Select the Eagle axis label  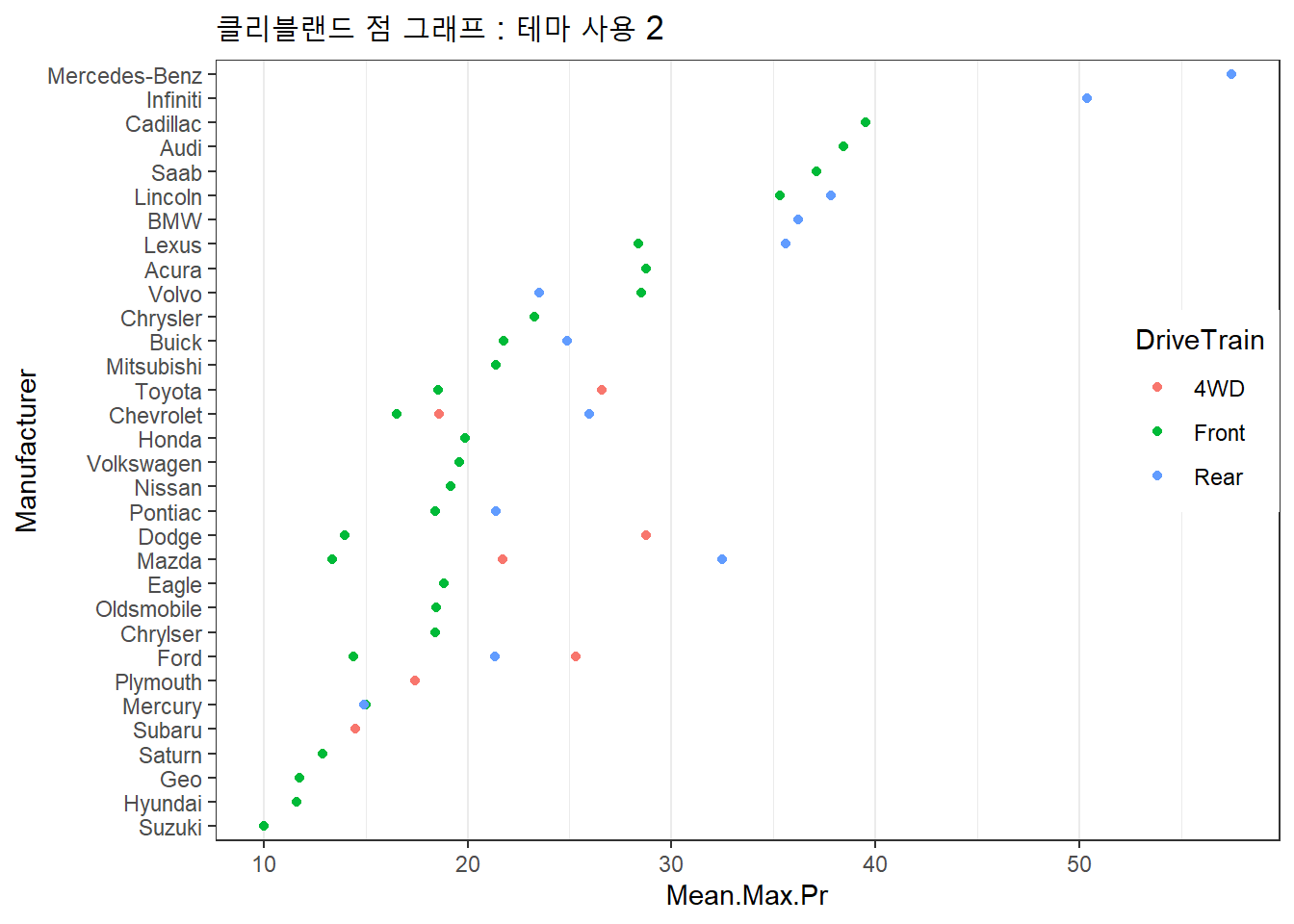pyautogui.click(x=175, y=585)
